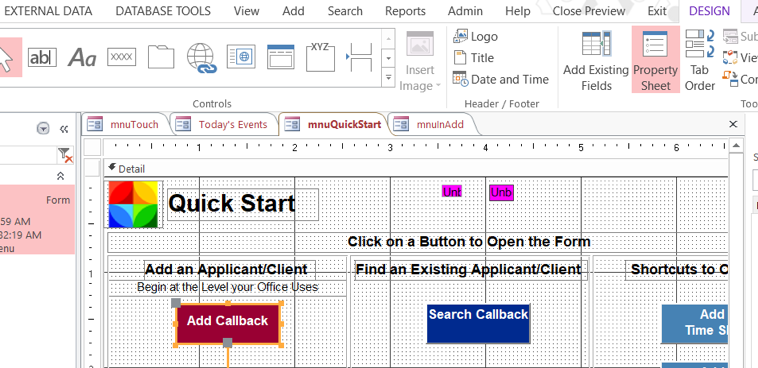The image size is (758, 368).
Task: Pick the Web Browser control
Action: [x=241, y=57]
